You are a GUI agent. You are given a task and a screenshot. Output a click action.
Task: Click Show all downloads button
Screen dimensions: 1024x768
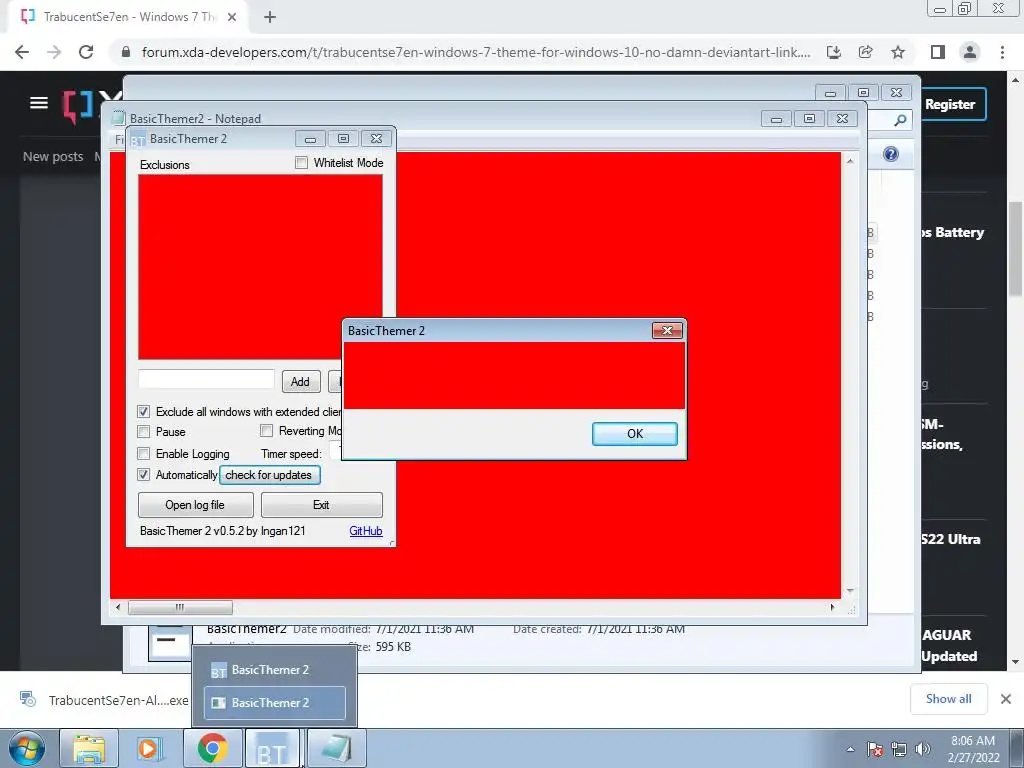coord(949,699)
